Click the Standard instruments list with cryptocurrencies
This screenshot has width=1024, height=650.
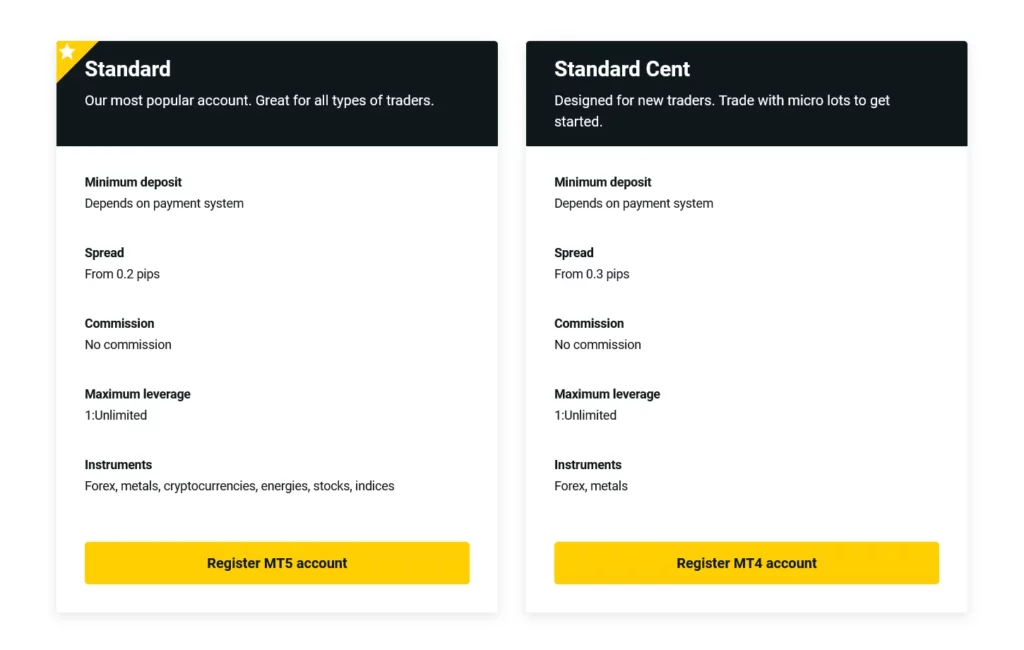click(x=239, y=486)
